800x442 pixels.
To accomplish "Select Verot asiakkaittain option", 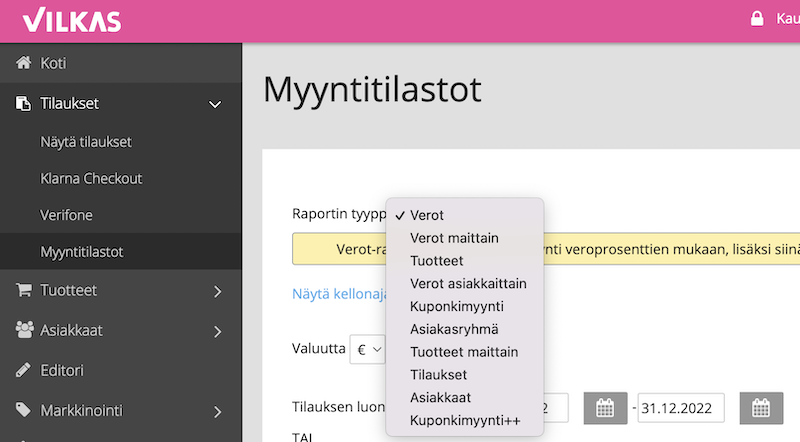I will pyautogui.click(x=465, y=283).
